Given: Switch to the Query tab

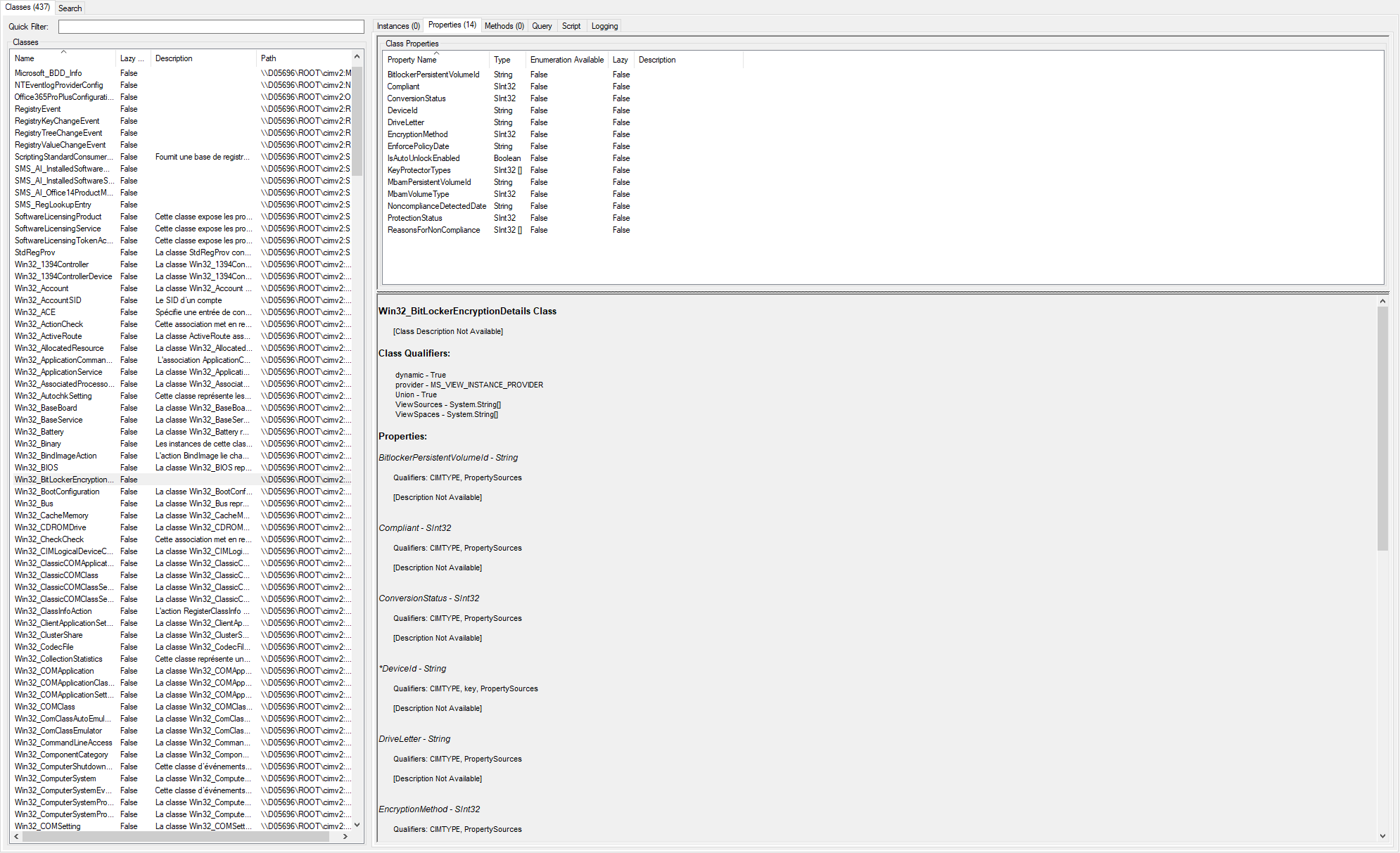Looking at the screenshot, I should click(542, 26).
